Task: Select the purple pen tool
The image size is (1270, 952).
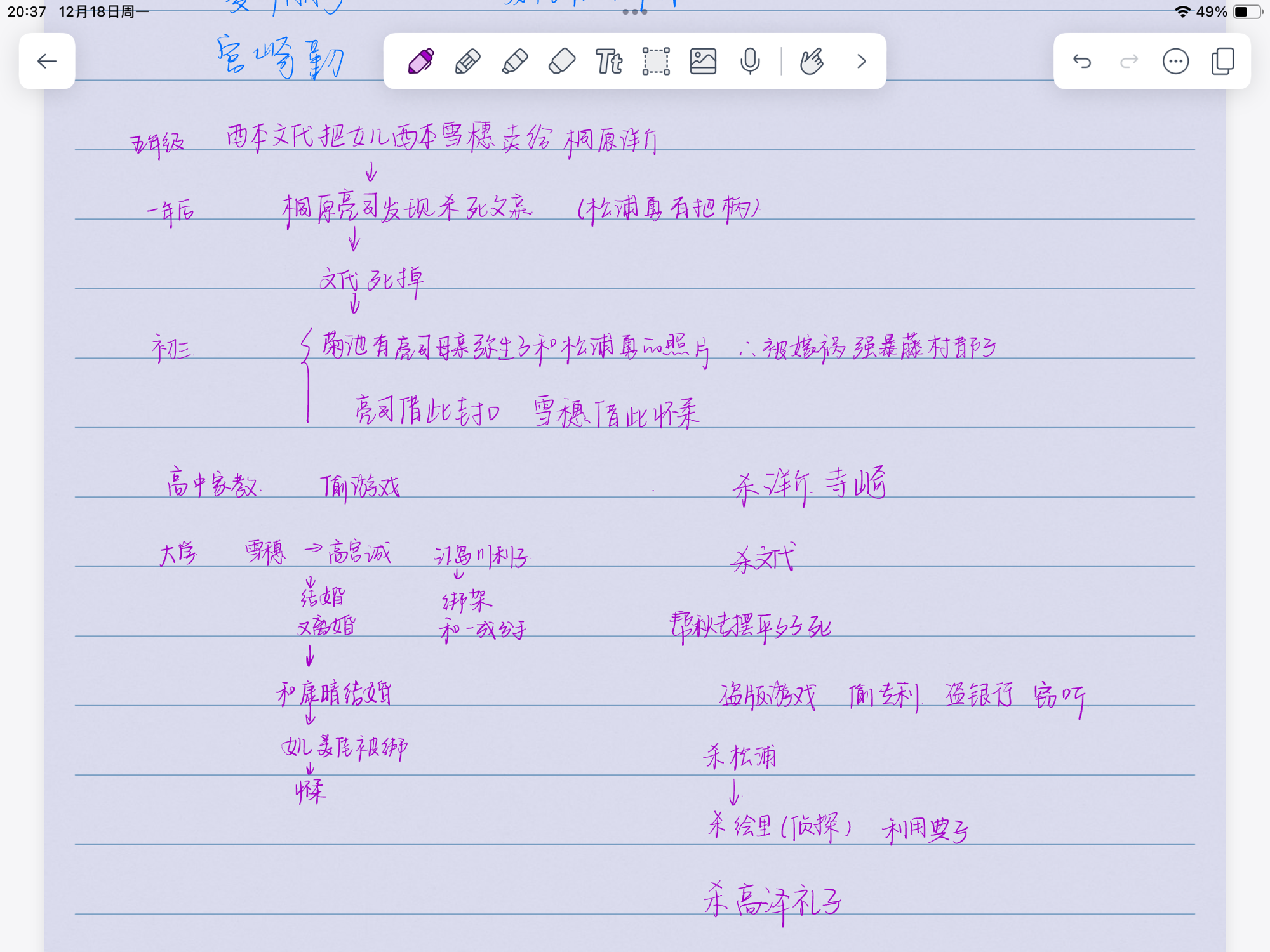Action: coord(420,62)
